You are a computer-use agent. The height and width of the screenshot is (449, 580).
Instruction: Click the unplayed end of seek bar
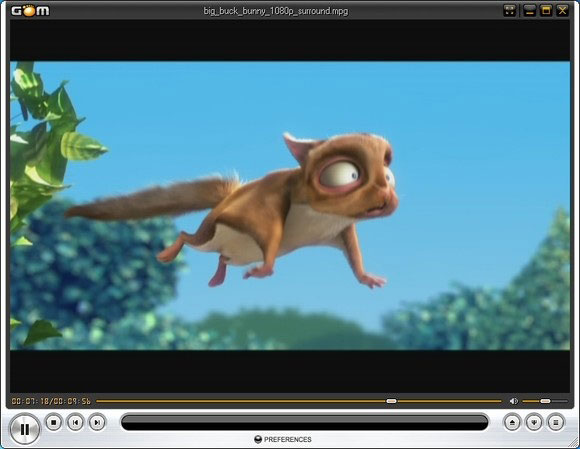pyautogui.click(x=449, y=401)
